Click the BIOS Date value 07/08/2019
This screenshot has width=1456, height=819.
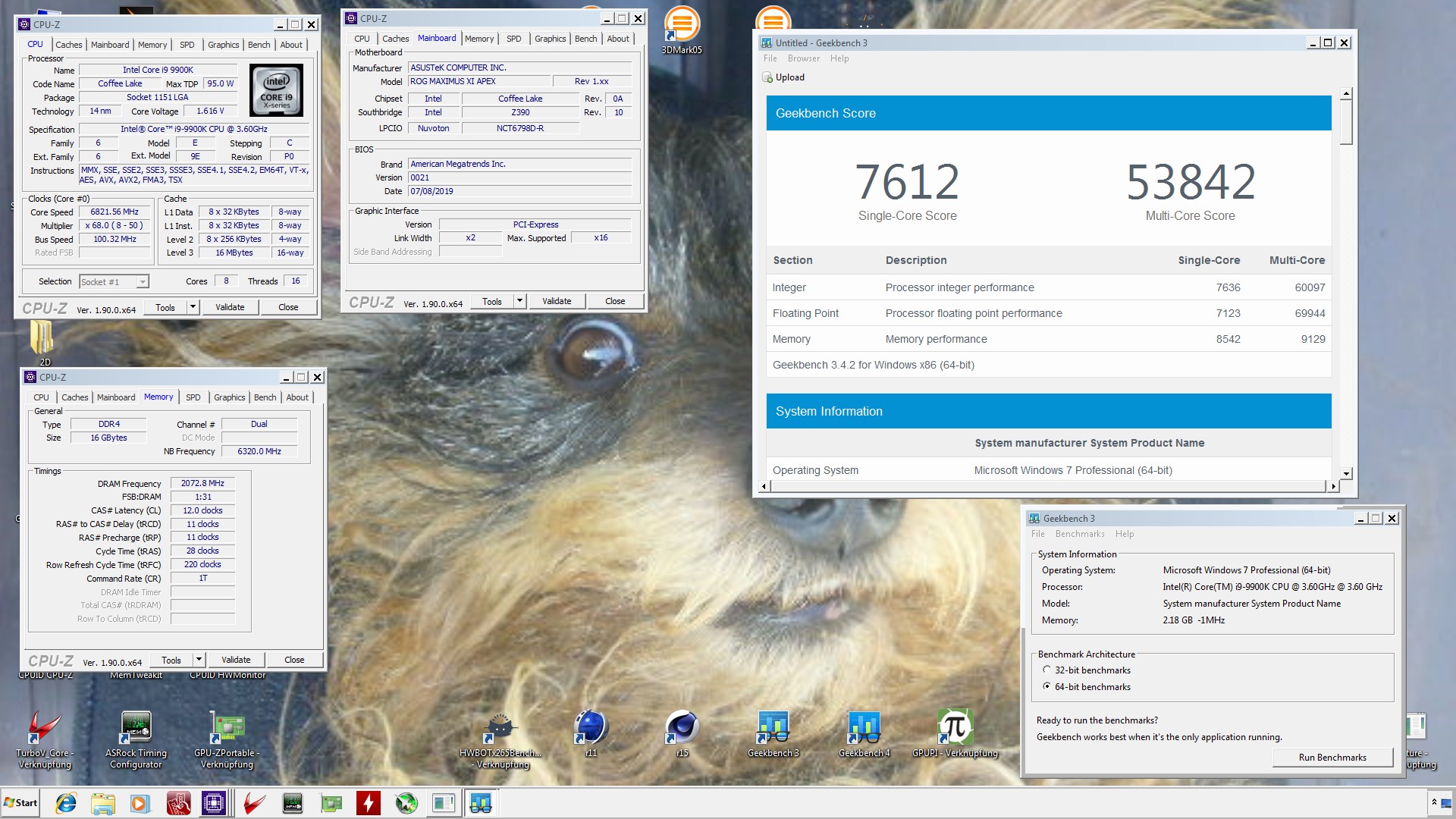(x=519, y=191)
